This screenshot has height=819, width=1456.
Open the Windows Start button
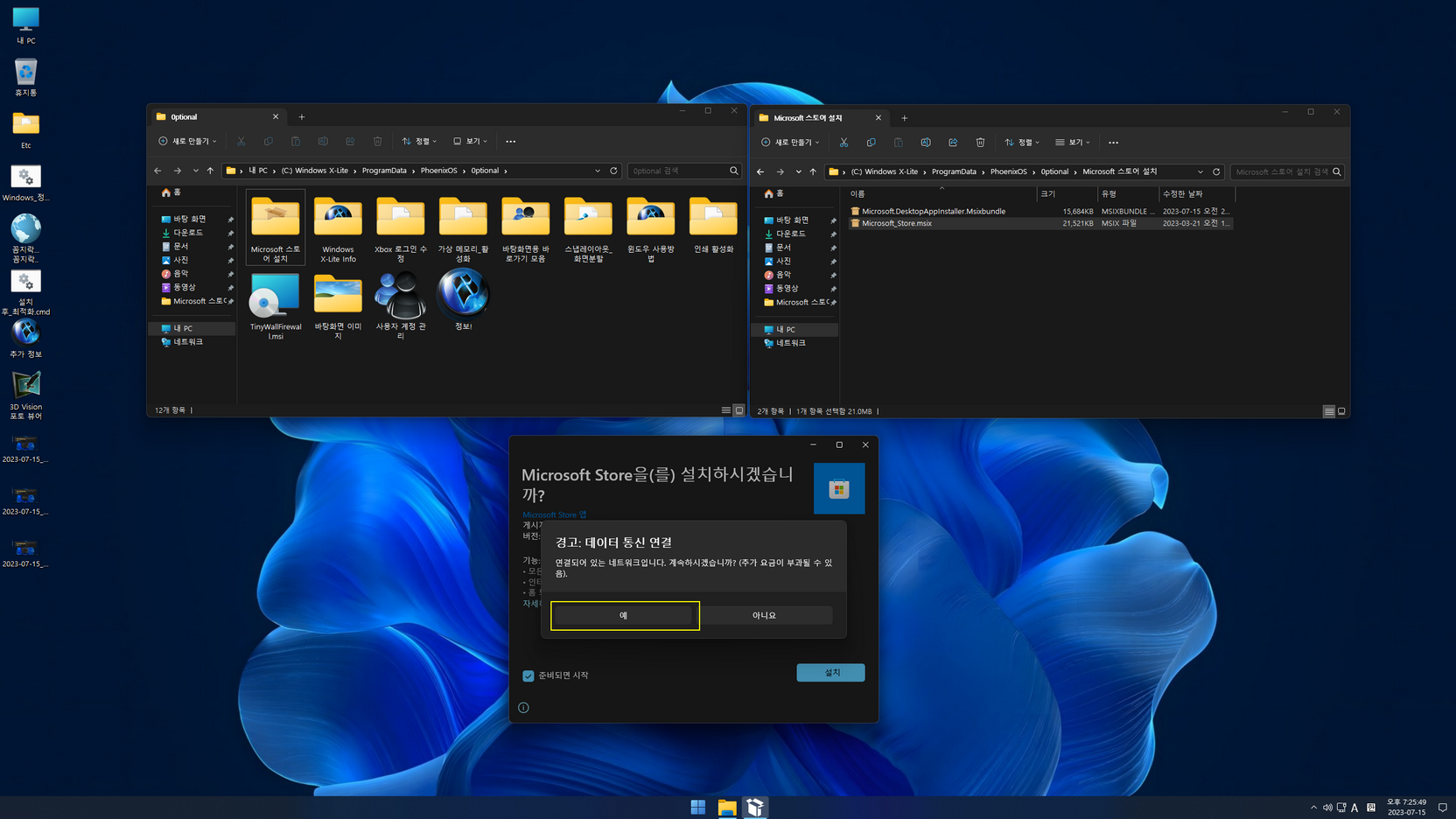(697, 808)
